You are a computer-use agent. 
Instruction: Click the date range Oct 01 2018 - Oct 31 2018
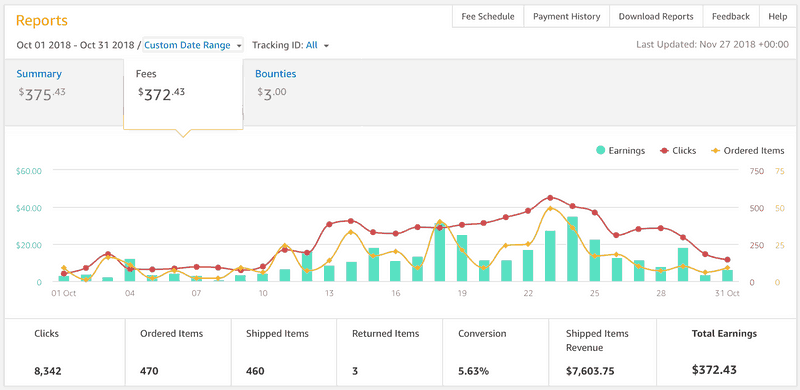point(75,45)
